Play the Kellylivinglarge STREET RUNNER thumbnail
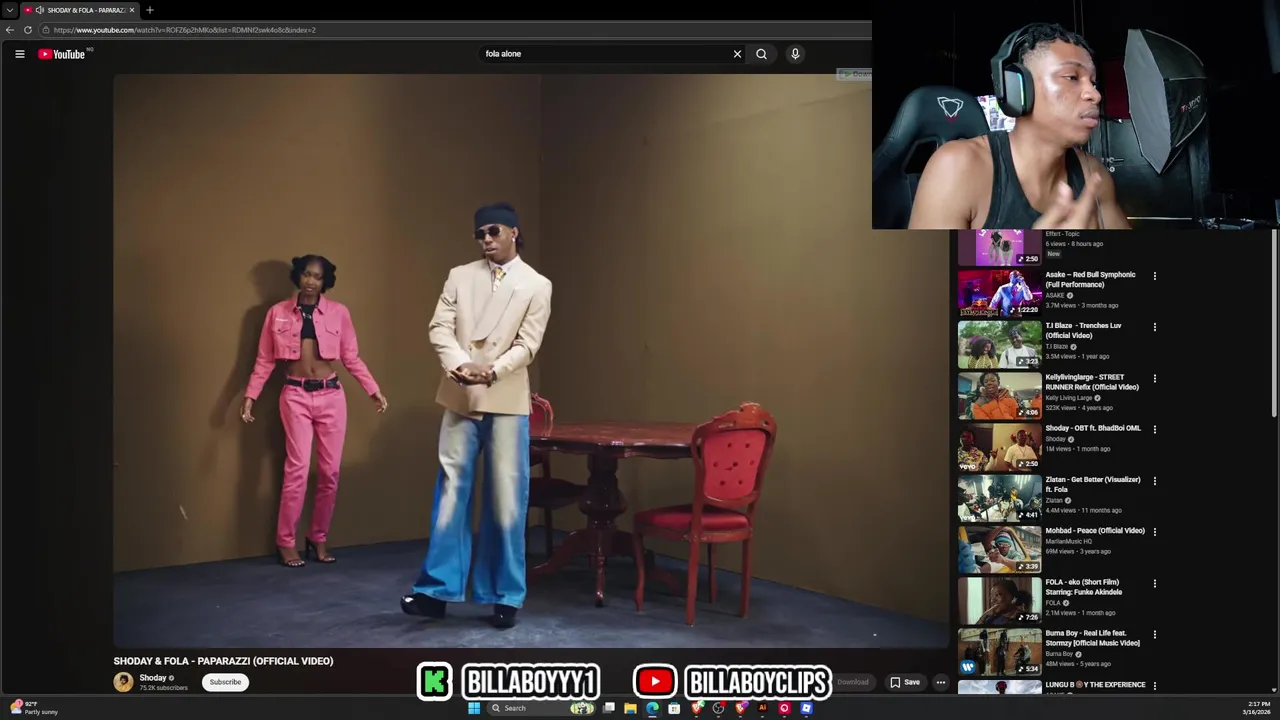 tap(999, 395)
